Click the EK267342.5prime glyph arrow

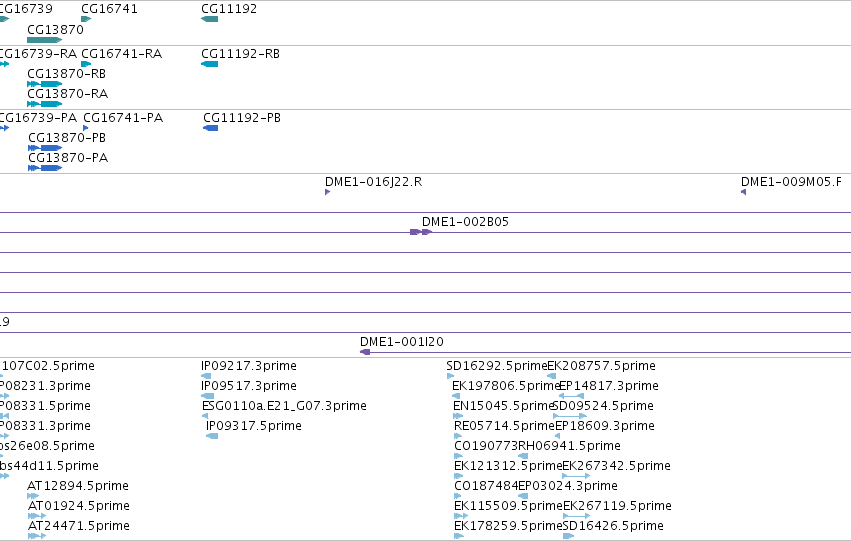coord(576,476)
